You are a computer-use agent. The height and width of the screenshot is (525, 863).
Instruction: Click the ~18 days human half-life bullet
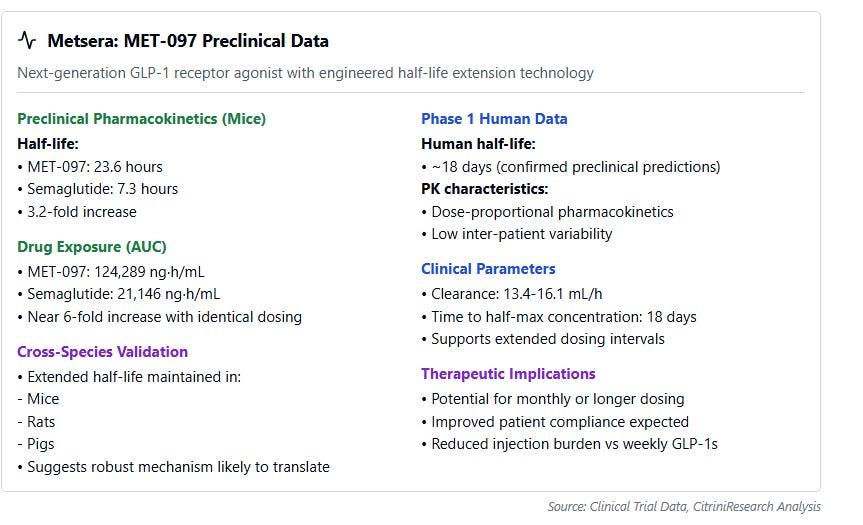click(571, 167)
